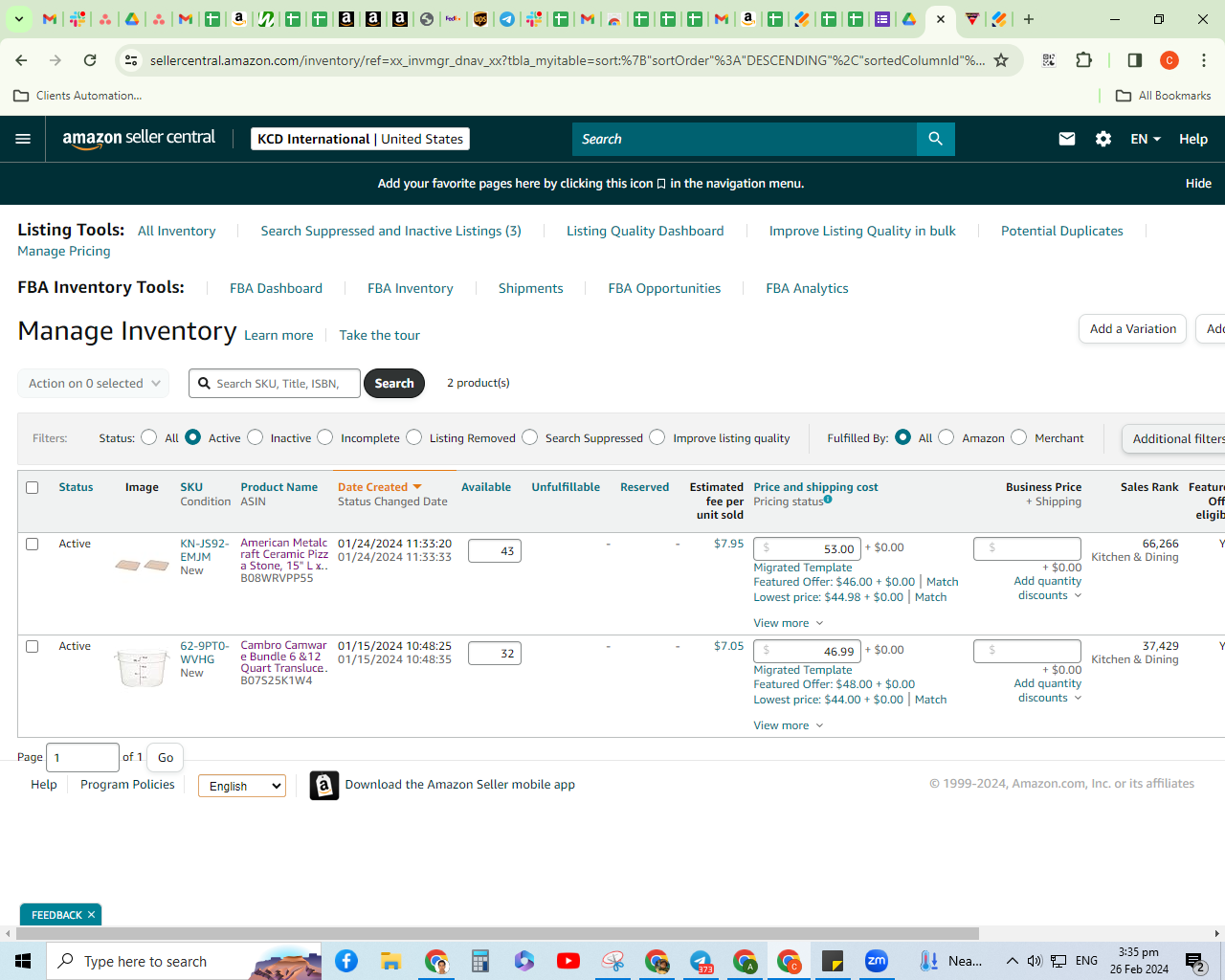1225x980 pixels.
Task: Open the settings gear icon
Action: point(1103,139)
